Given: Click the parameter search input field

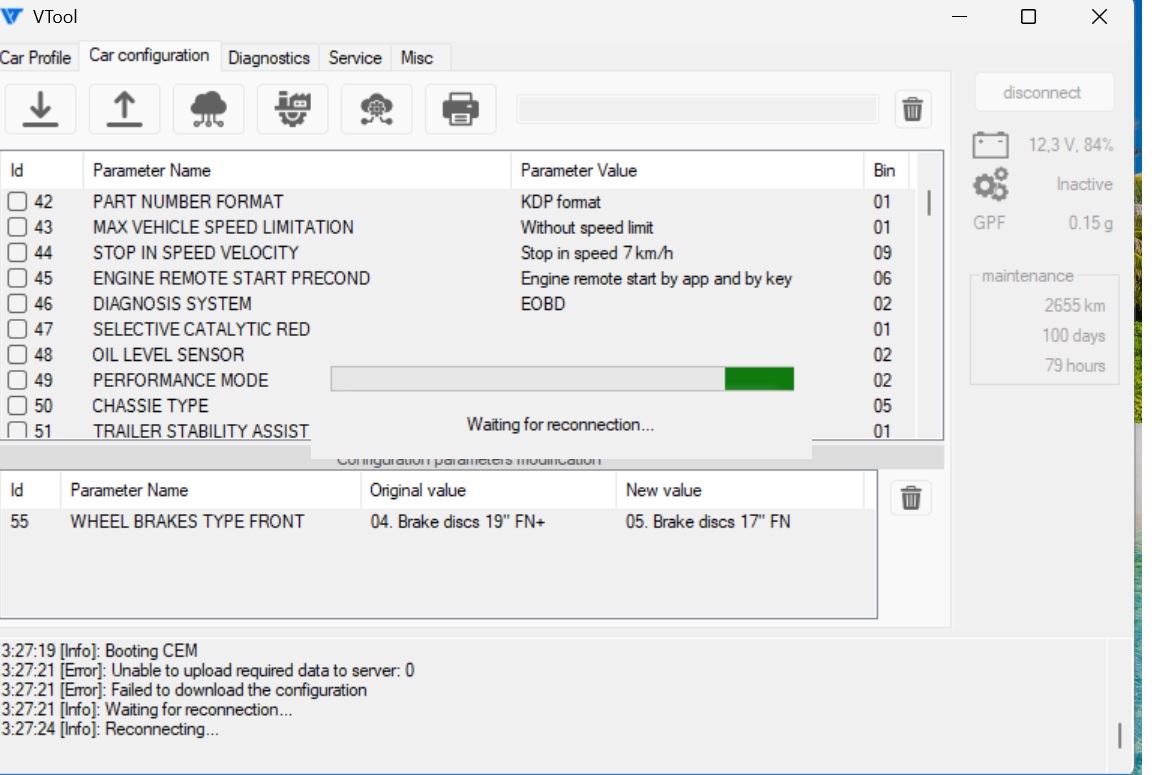Looking at the screenshot, I should 697,109.
